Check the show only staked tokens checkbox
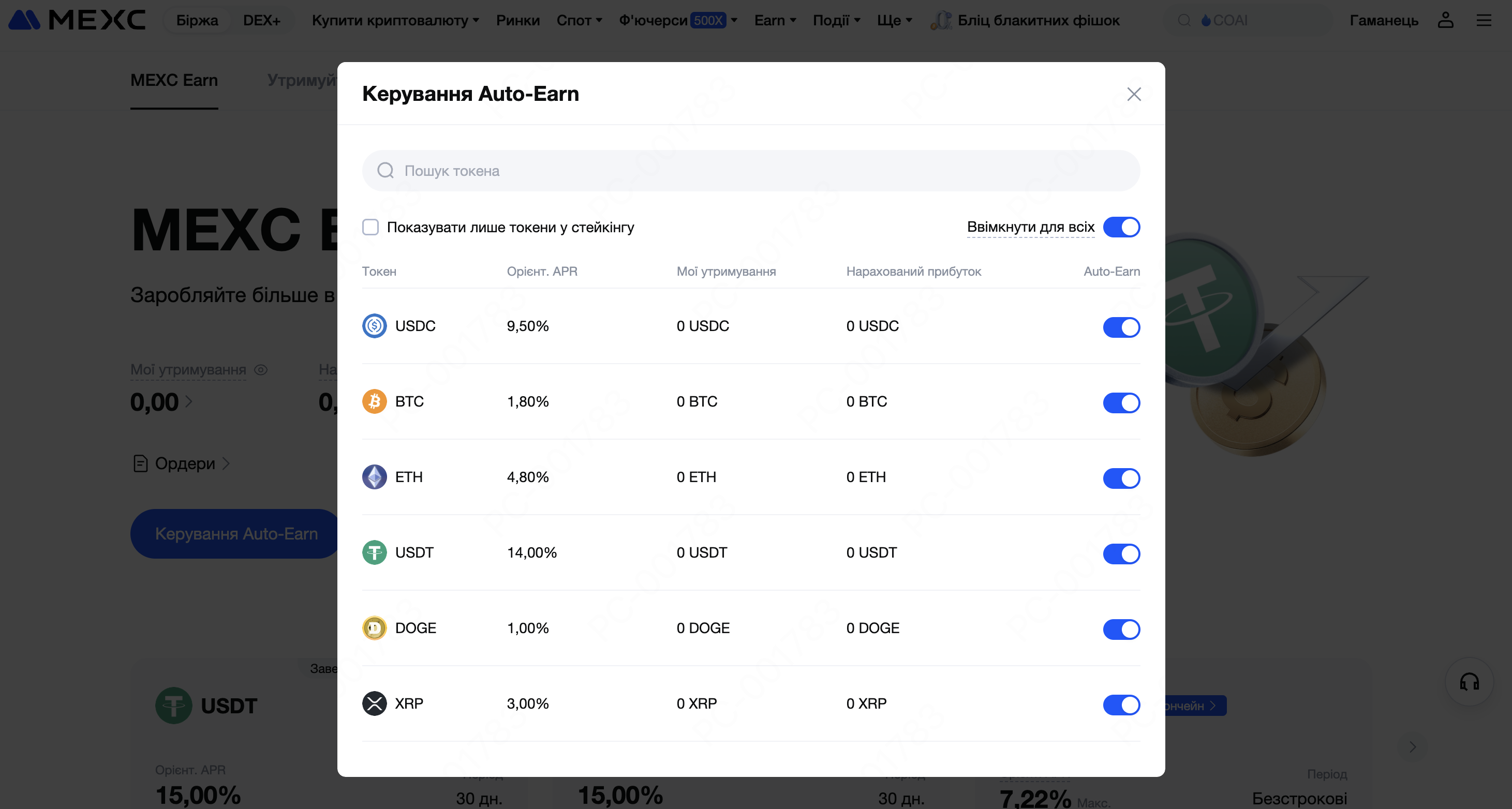Screen dimensions: 1512x809 coord(370,227)
